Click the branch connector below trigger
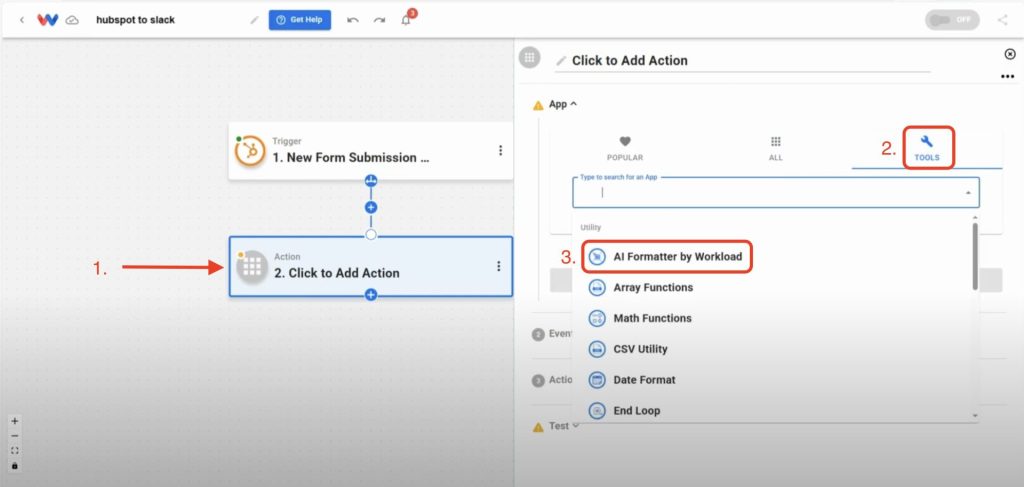This screenshot has height=487, width=1024. click(x=371, y=181)
